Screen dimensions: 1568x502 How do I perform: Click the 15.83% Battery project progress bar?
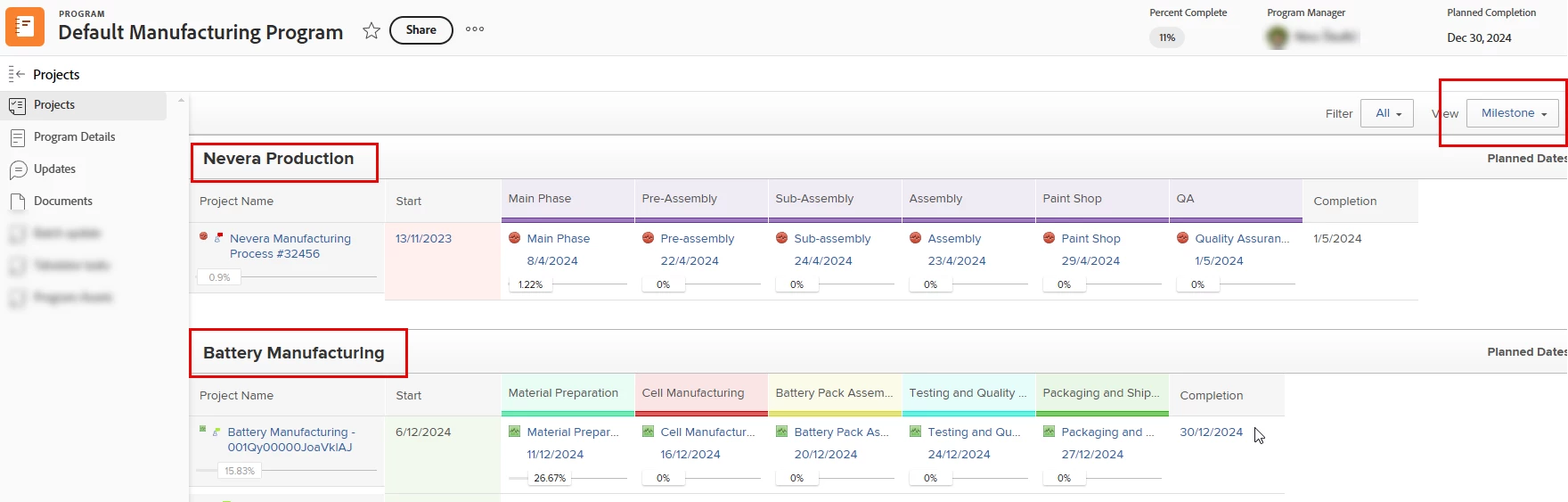coord(287,471)
